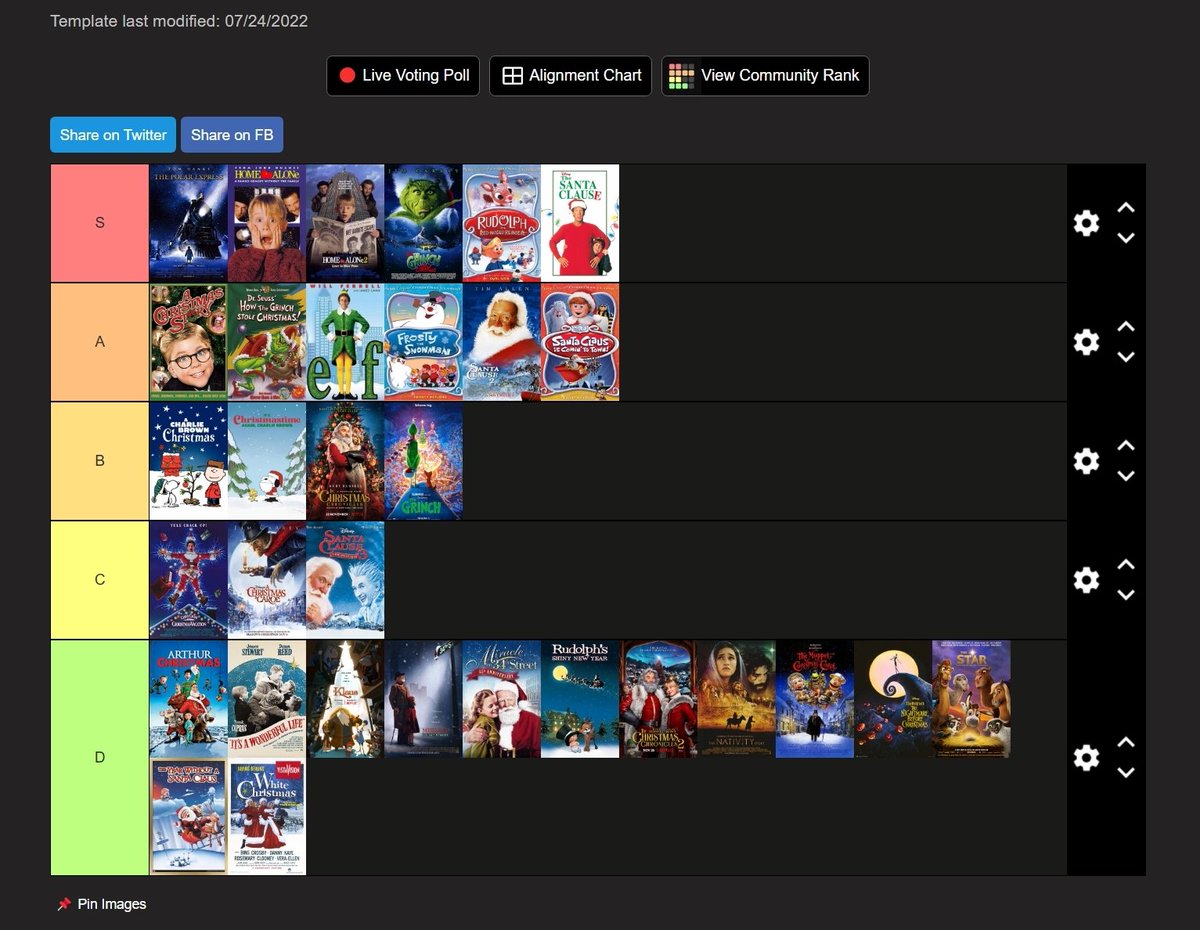Select the Elf movie poster

(x=345, y=342)
